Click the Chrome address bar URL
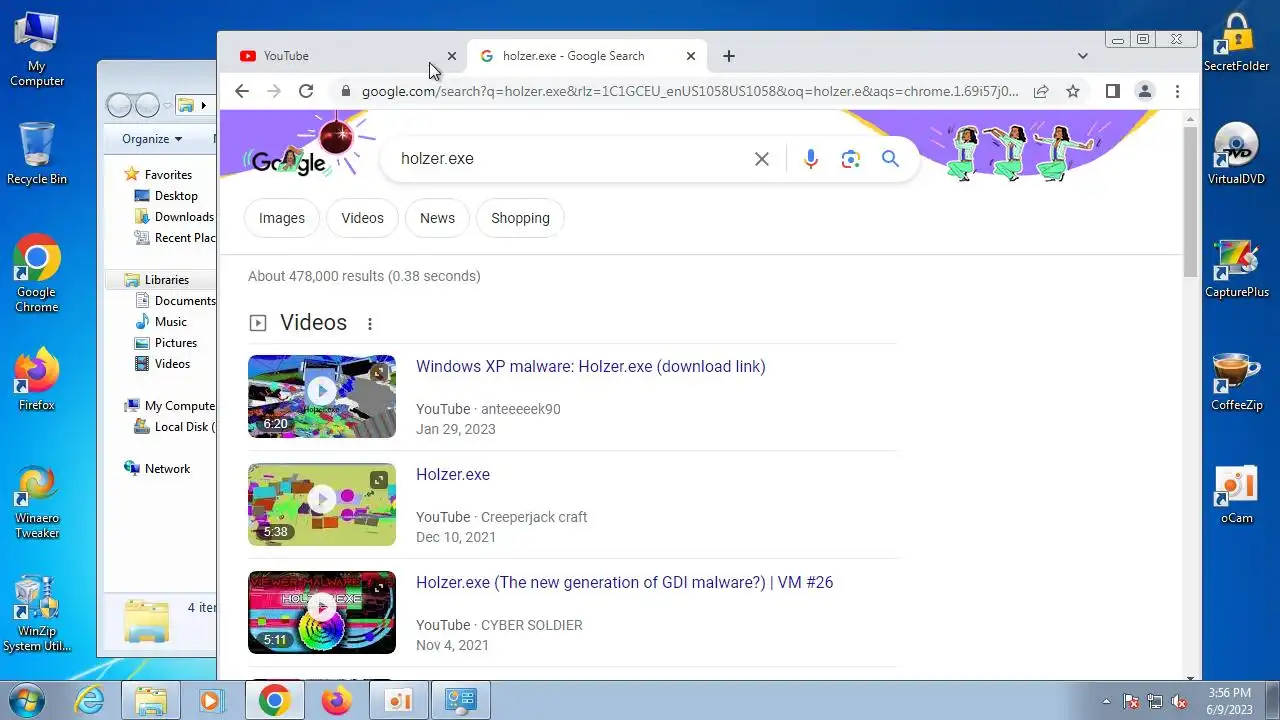 click(x=690, y=91)
